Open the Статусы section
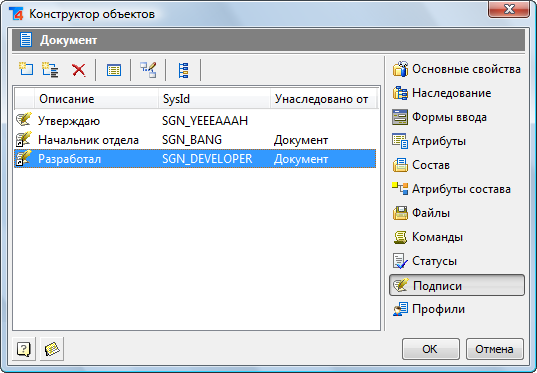The width and height of the screenshot is (537, 373). 425,261
